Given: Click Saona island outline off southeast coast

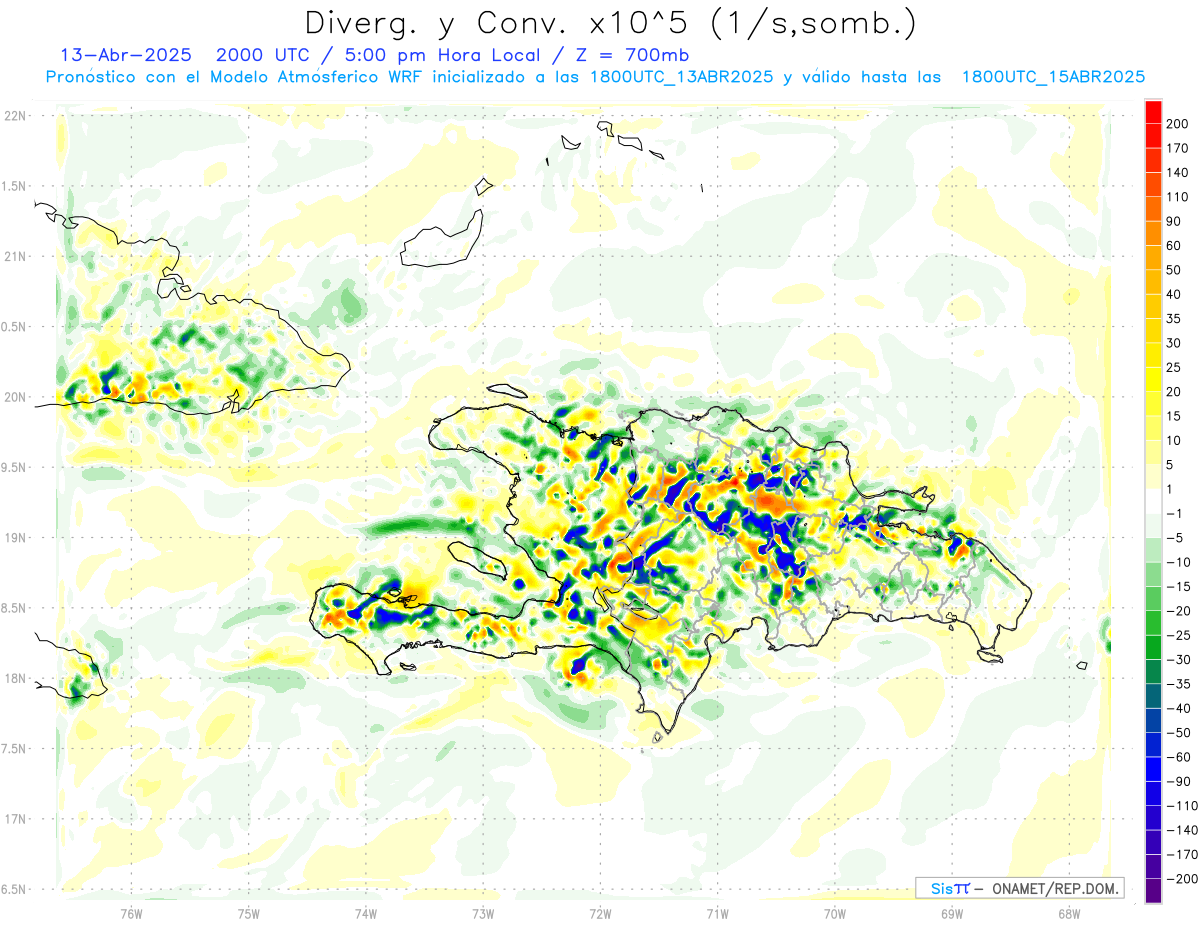Looking at the screenshot, I should 991,656.
